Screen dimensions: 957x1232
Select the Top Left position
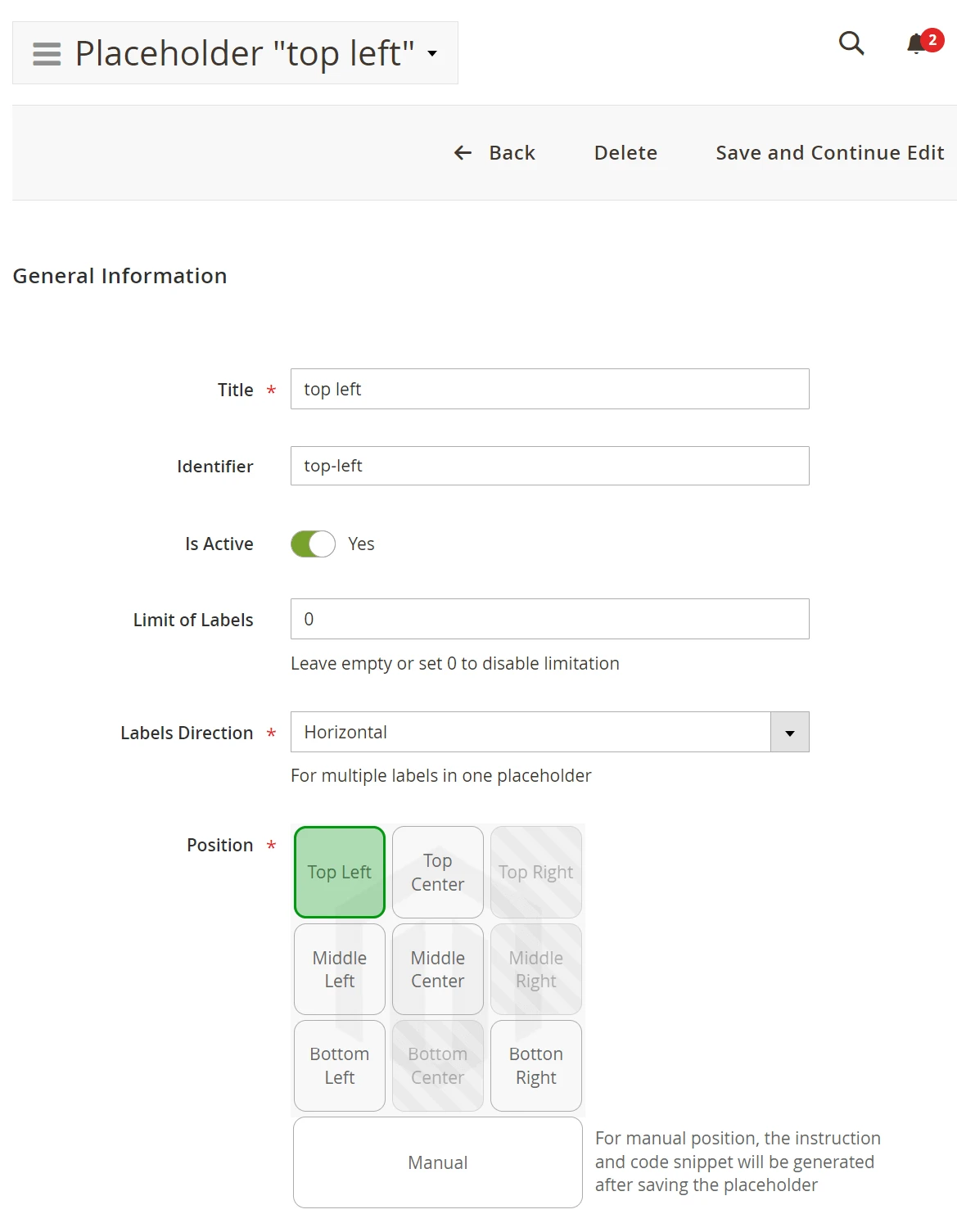pyautogui.click(x=340, y=872)
